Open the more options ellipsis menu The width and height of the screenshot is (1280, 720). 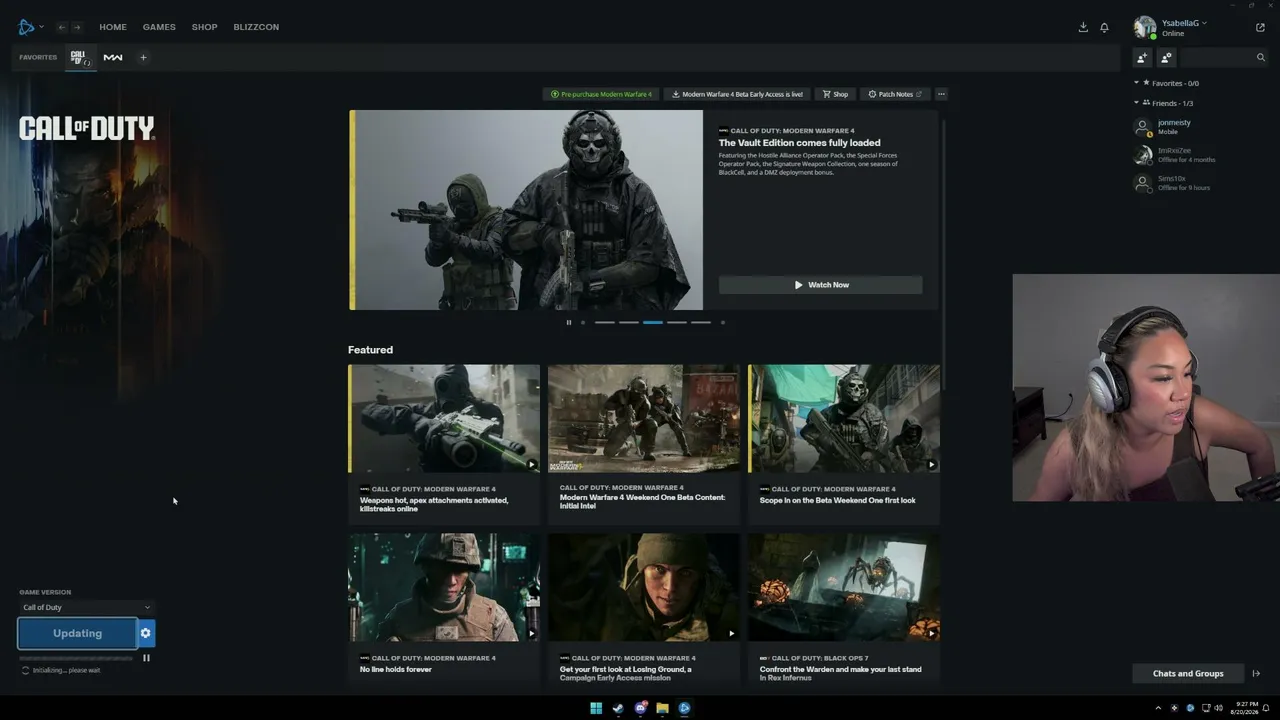(941, 94)
